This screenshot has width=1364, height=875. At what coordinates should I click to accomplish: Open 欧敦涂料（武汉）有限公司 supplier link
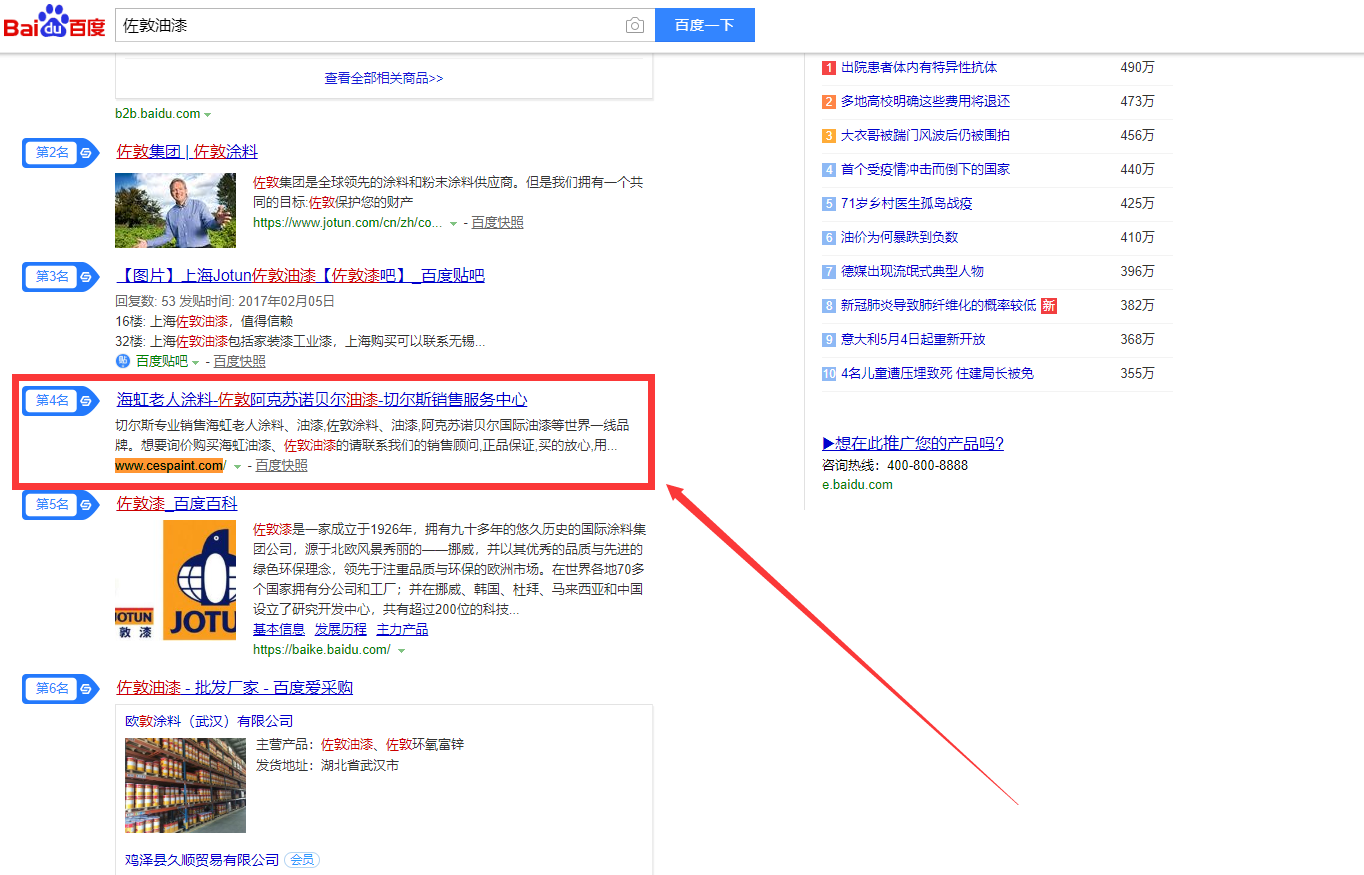209,721
